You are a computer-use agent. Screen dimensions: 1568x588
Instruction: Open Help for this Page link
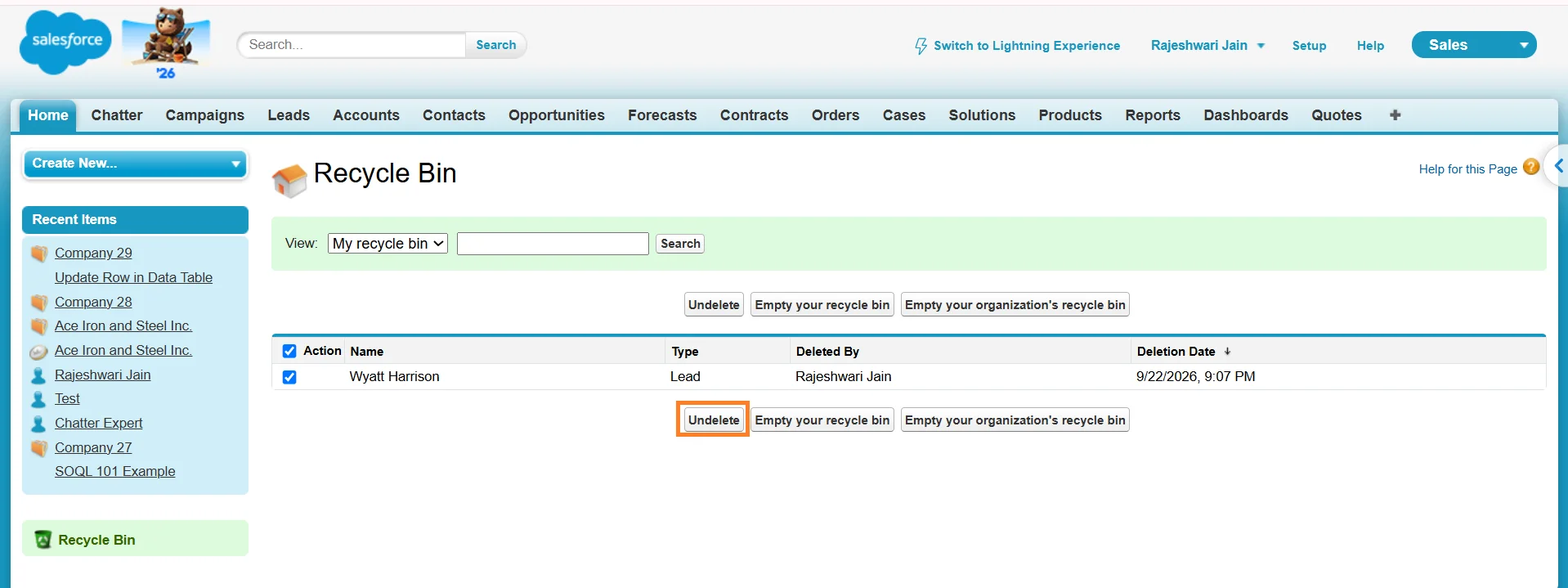click(x=1467, y=169)
